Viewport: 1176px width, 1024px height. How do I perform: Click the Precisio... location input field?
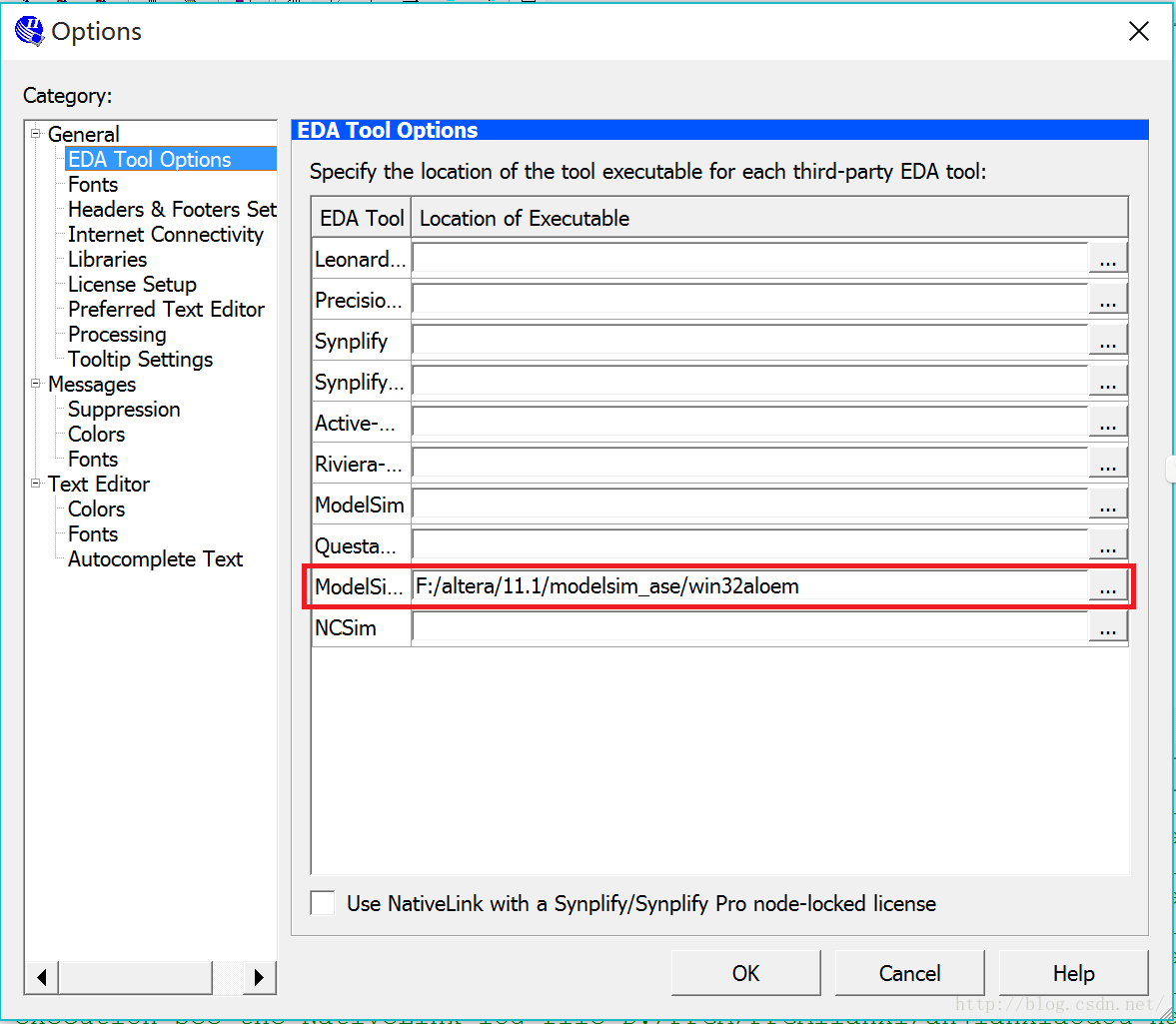[x=750, y=300]
